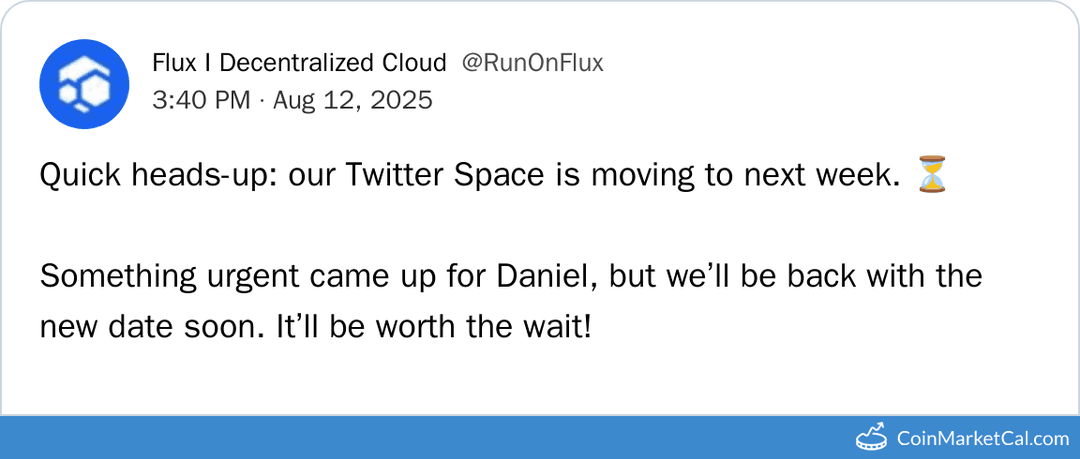Click the Flux blue hexagon profile avatar
This screenshot has height=459, width=1080.
[x=84, y=84]
